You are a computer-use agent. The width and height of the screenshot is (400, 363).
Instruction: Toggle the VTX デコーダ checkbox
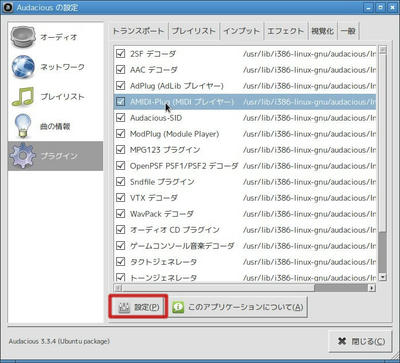[120, 198]
